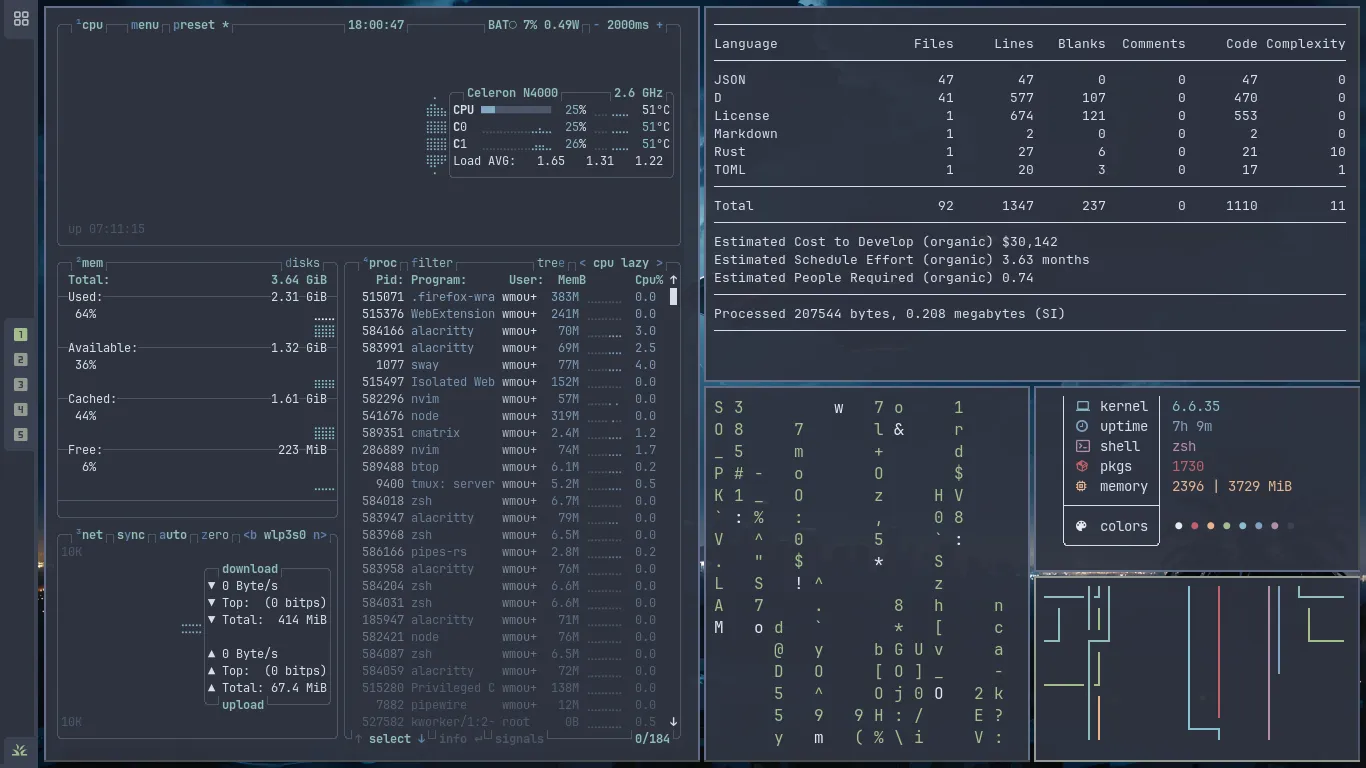
Task: Select the pipewire process row
Action: 509,705
